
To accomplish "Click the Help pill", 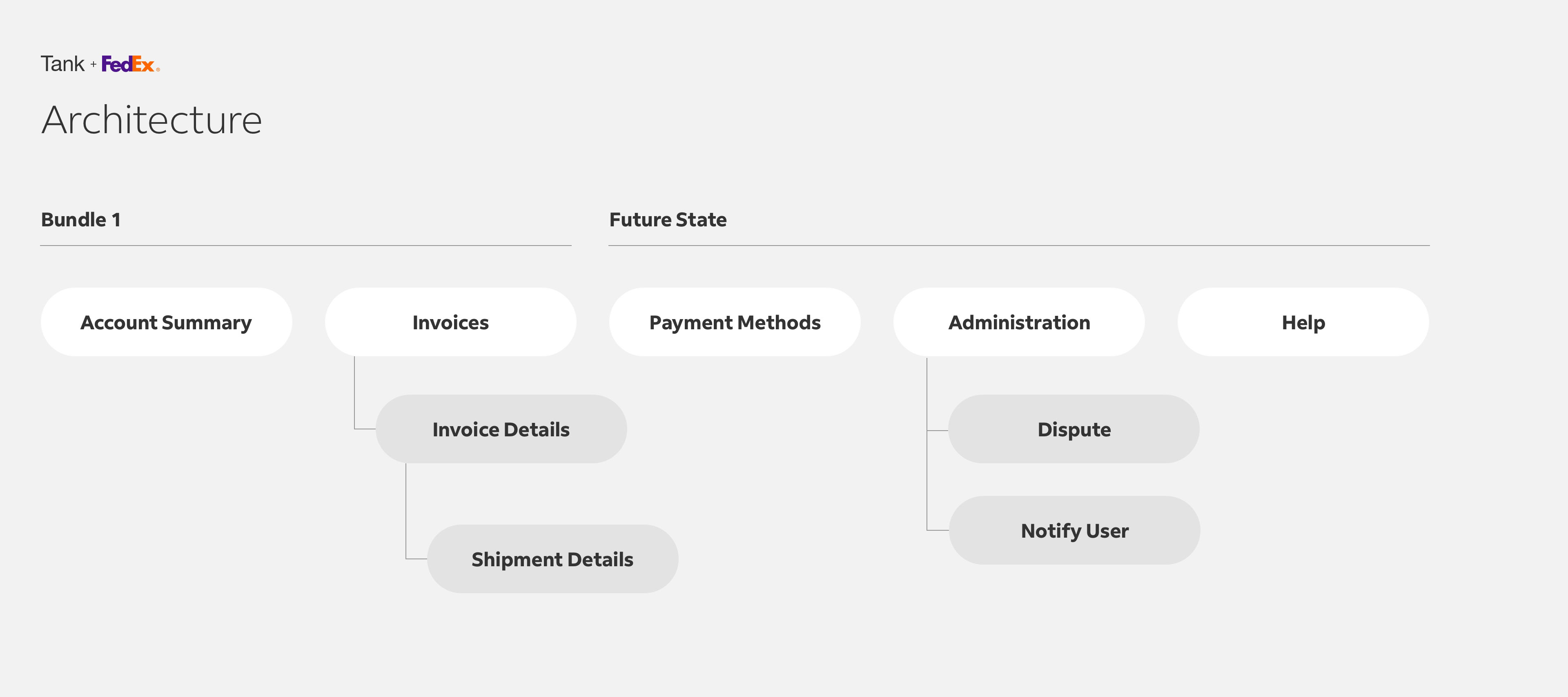I will (x=1303, y=322).
